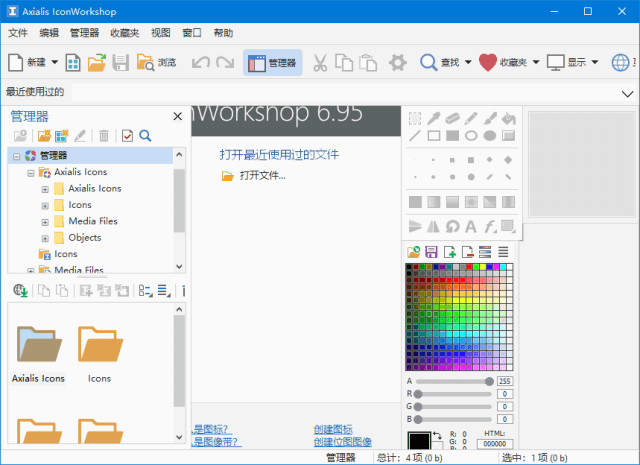
Task: Choose the Filled Ellipse drawing tool
Action: click(x=490, y=136)
